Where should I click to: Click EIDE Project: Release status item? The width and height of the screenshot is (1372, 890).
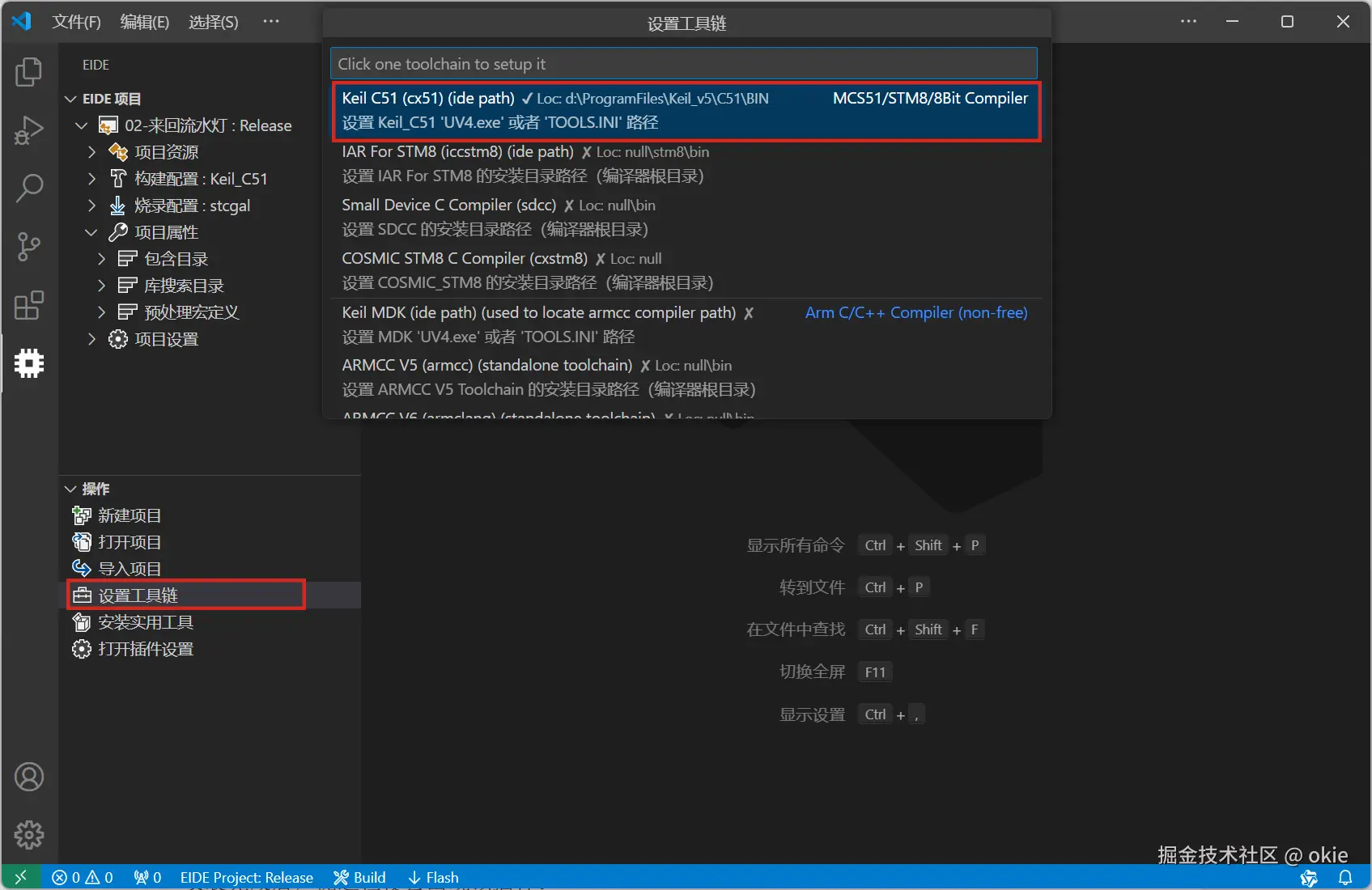247,877
